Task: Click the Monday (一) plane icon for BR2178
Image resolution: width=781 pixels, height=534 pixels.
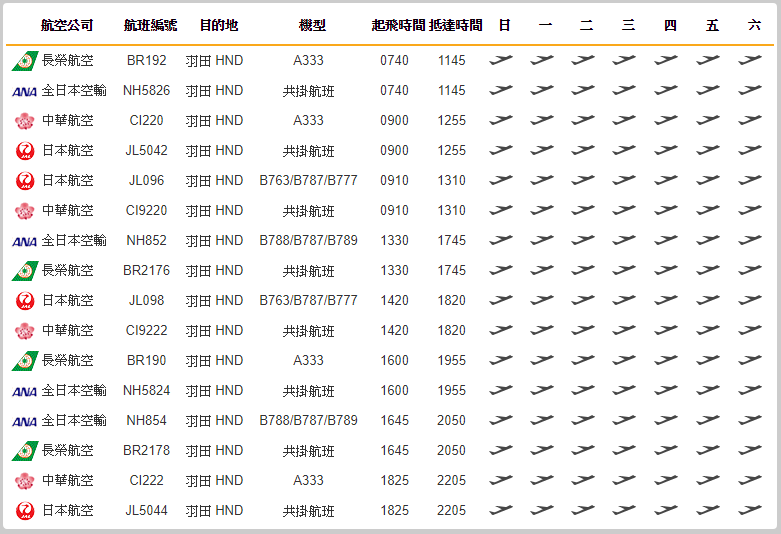Action: 542,450
